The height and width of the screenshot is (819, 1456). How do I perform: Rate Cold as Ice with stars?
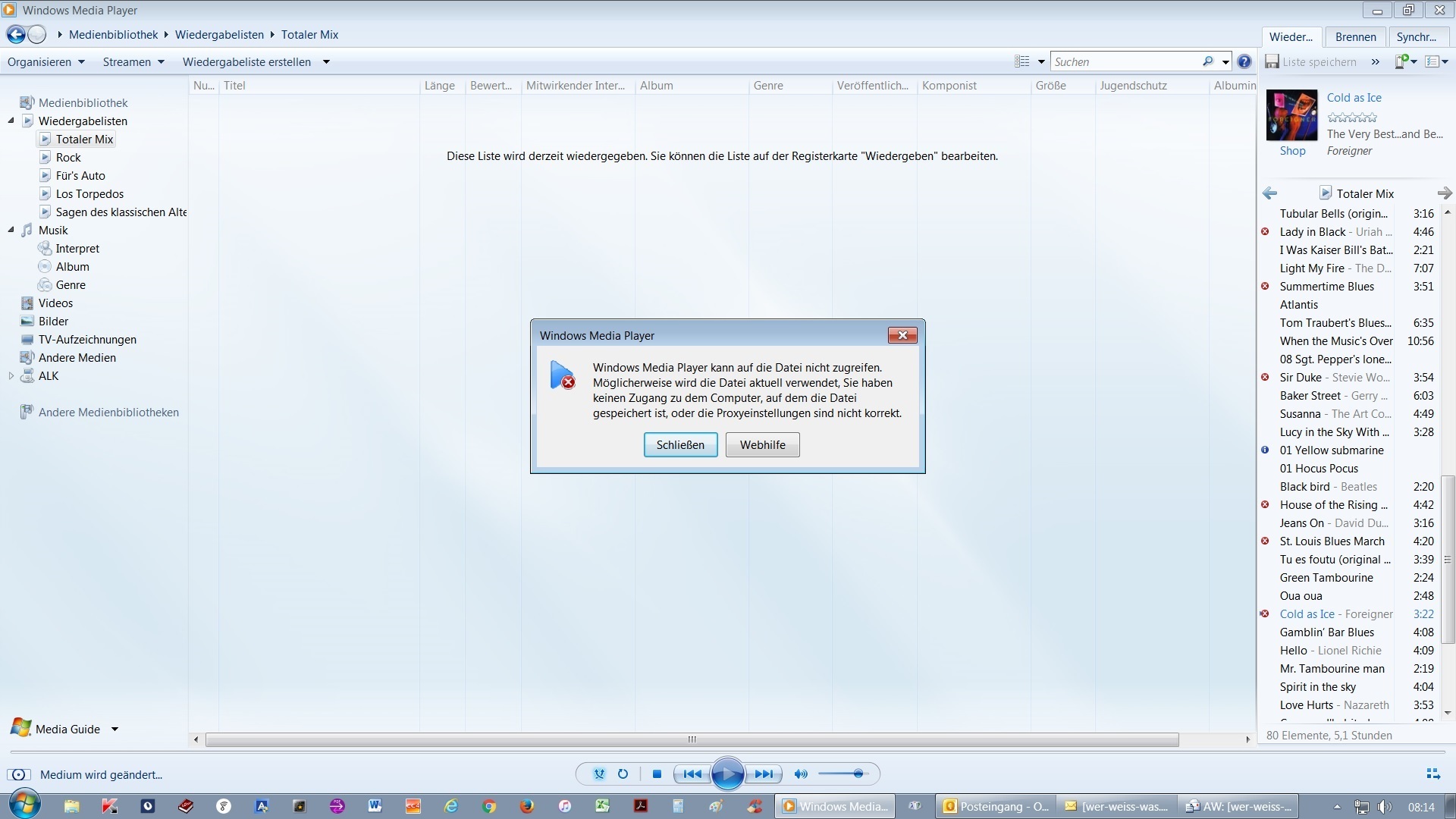[1352, 118]
